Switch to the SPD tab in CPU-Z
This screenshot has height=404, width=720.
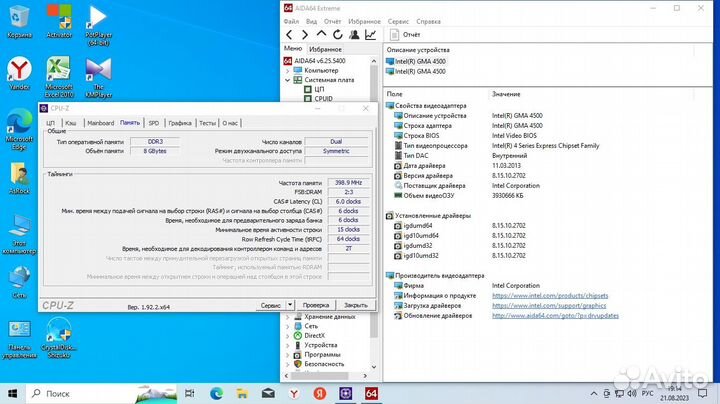(154, 123)
